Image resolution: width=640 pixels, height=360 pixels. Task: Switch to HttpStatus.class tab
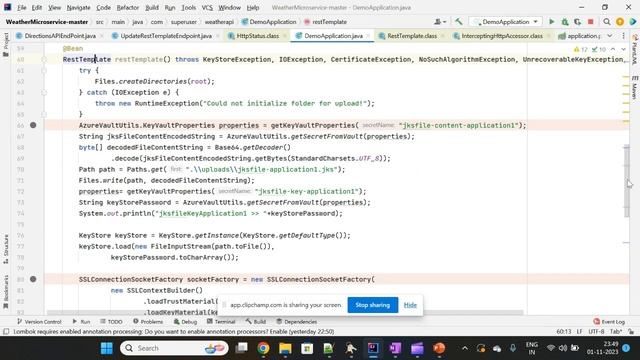coord(258,36)
